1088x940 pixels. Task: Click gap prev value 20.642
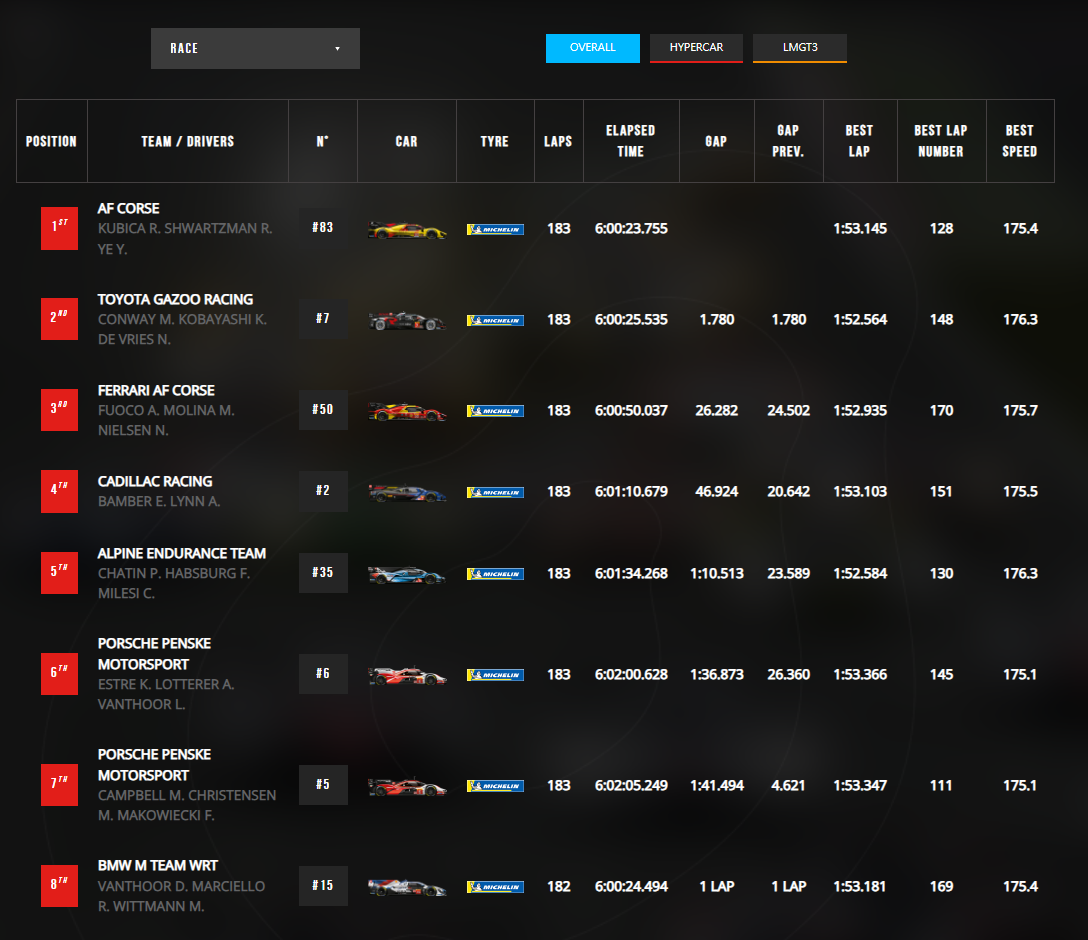(x=788, y=491)
